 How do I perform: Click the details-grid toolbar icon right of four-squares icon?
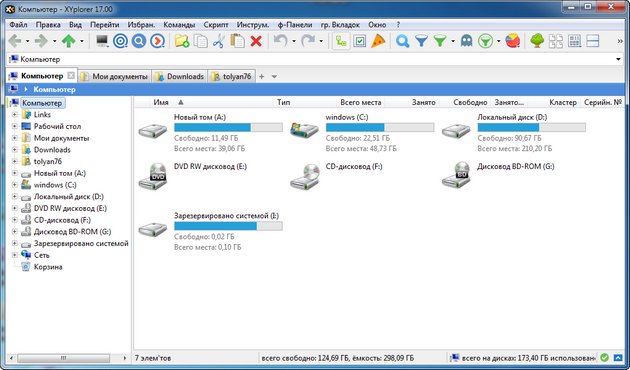(575, 41)
